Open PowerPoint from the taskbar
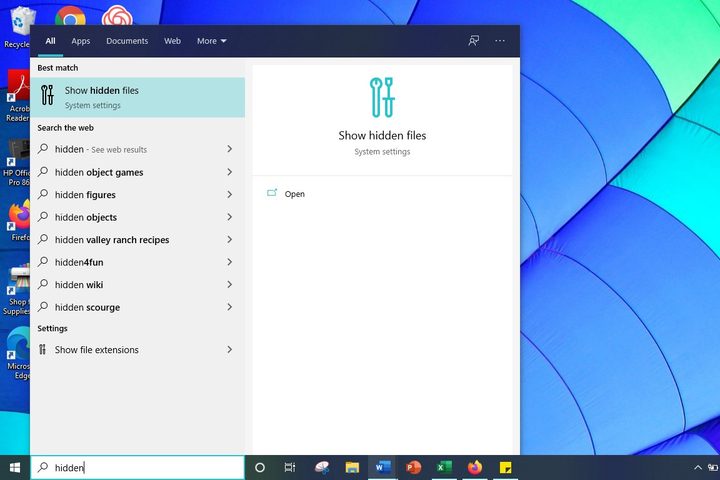720x480 pixels. click(413, 468)
